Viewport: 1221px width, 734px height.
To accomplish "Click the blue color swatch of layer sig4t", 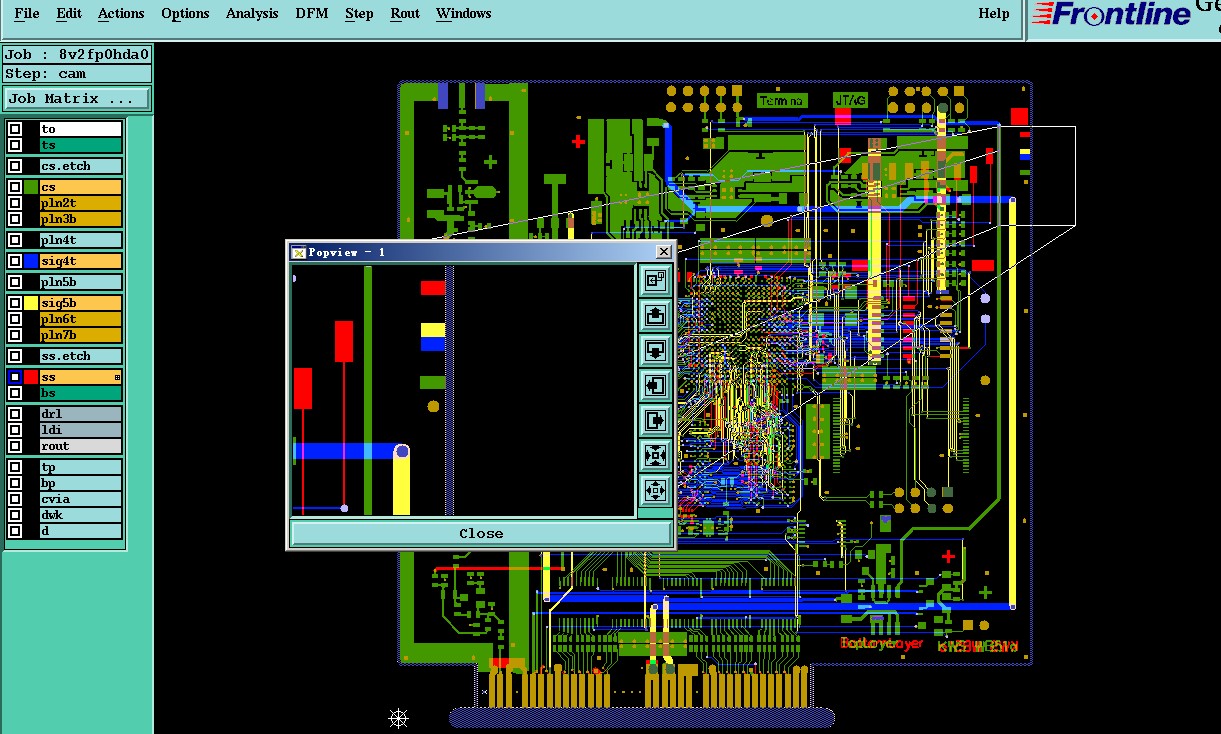I will (31, 261).
